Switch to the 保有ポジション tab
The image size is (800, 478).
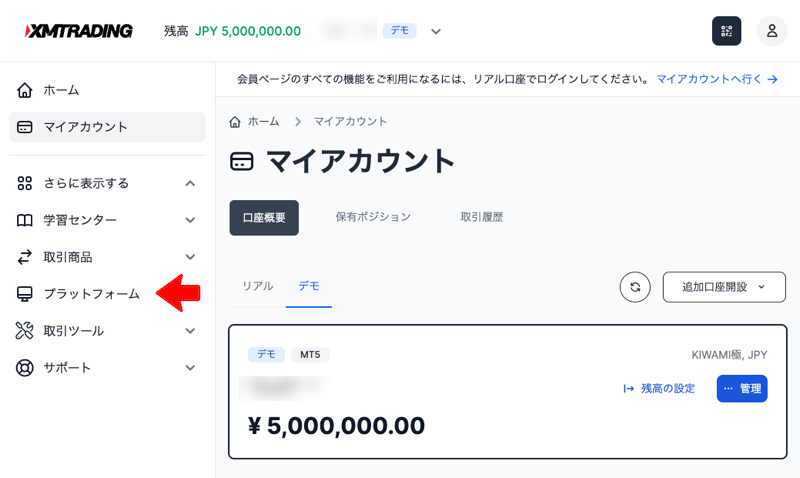click(x=373, y=217)
